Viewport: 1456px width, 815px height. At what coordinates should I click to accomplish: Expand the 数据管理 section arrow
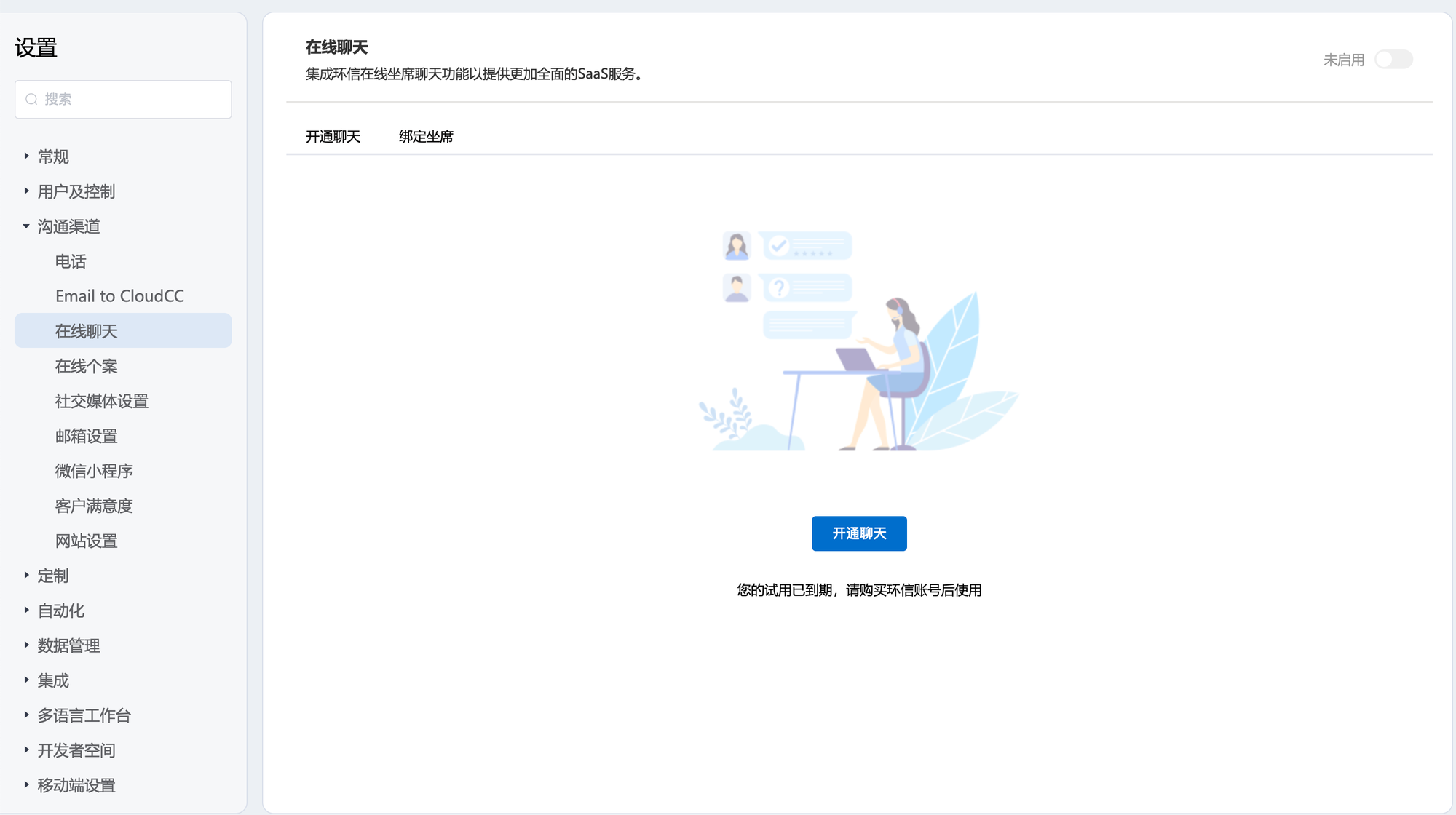(x=26, y=645)
